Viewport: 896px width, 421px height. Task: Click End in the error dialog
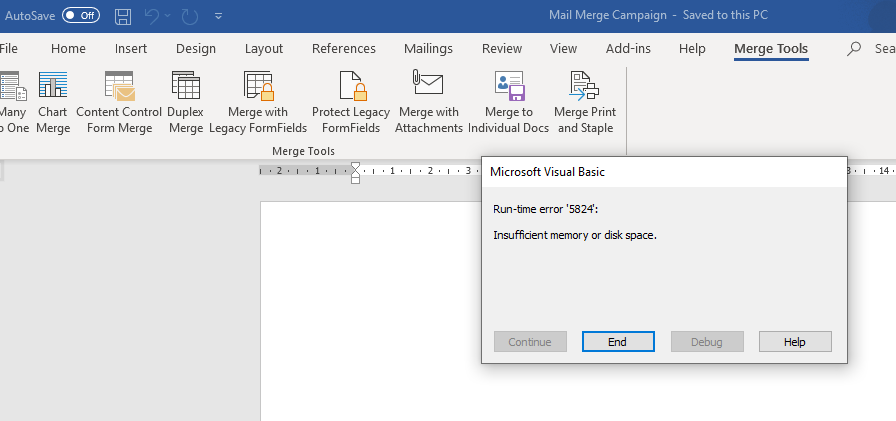coord(618,342)
